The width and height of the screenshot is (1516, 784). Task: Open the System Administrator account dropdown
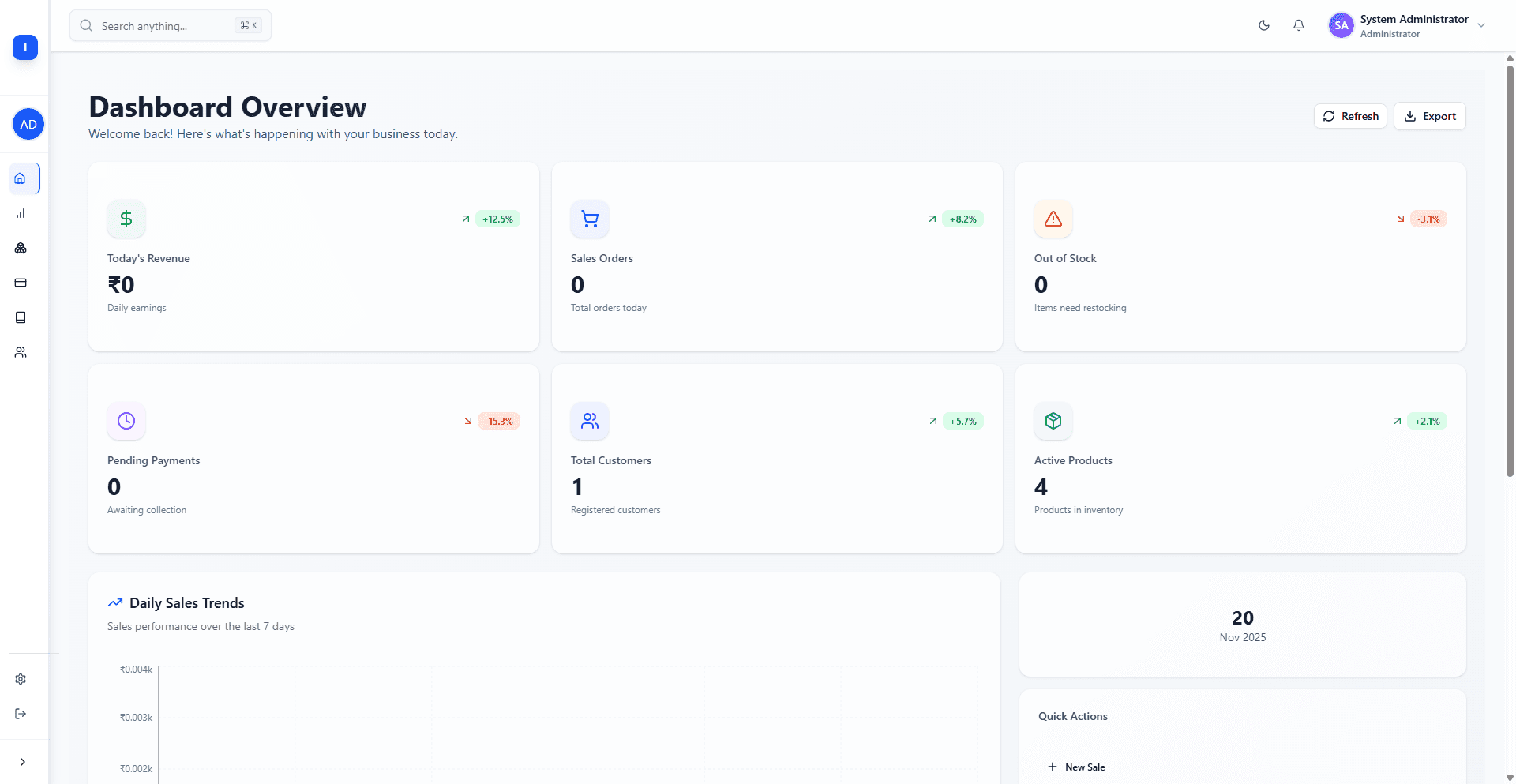[x=1407, y=25]
